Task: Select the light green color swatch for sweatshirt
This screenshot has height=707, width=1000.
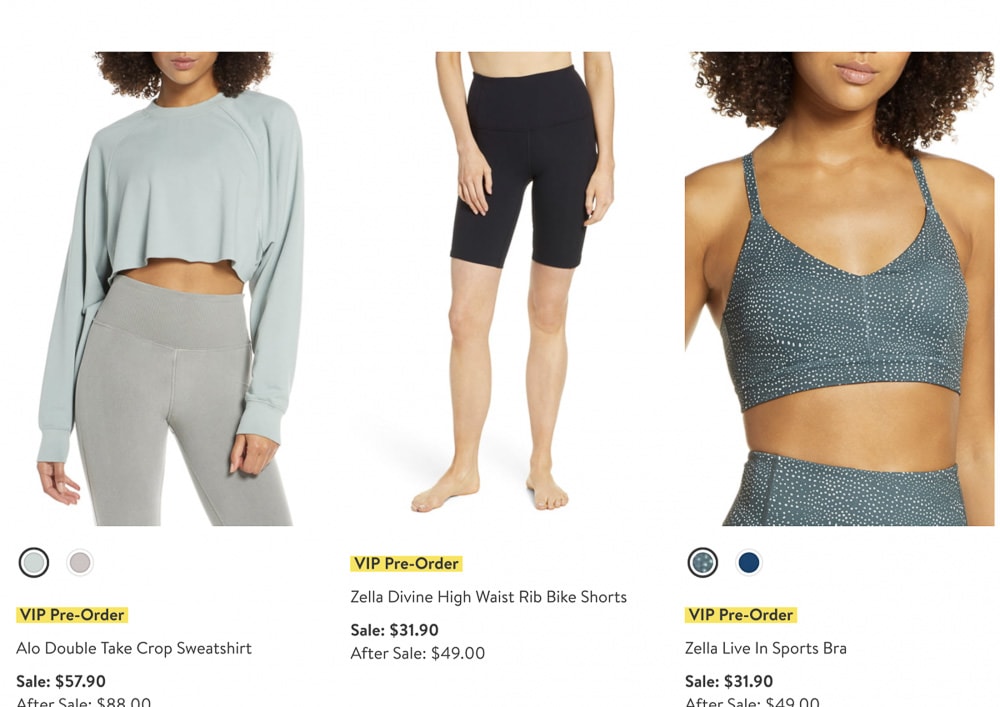Action: 34,563
